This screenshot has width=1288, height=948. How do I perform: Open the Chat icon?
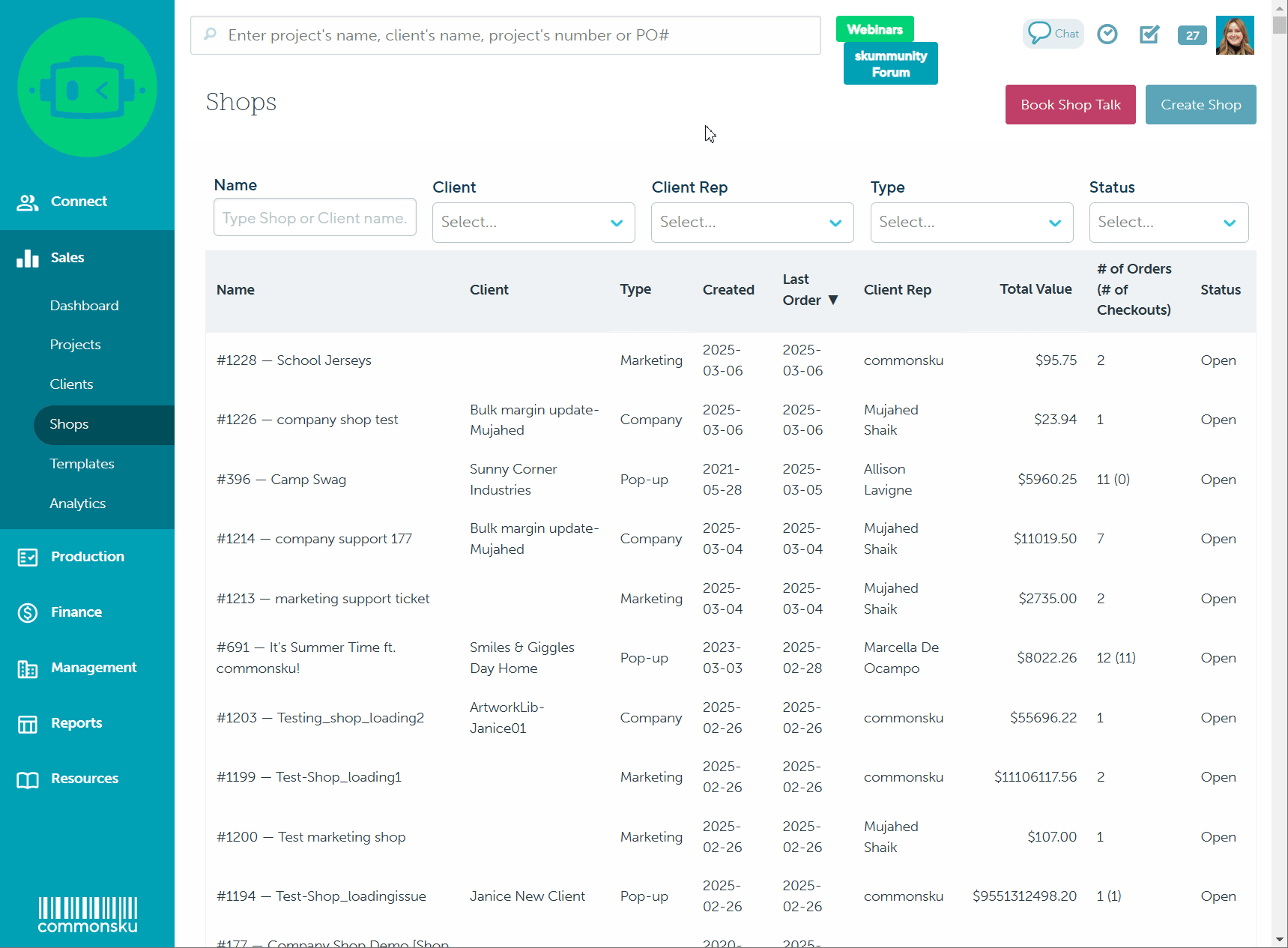(1053, 34)
